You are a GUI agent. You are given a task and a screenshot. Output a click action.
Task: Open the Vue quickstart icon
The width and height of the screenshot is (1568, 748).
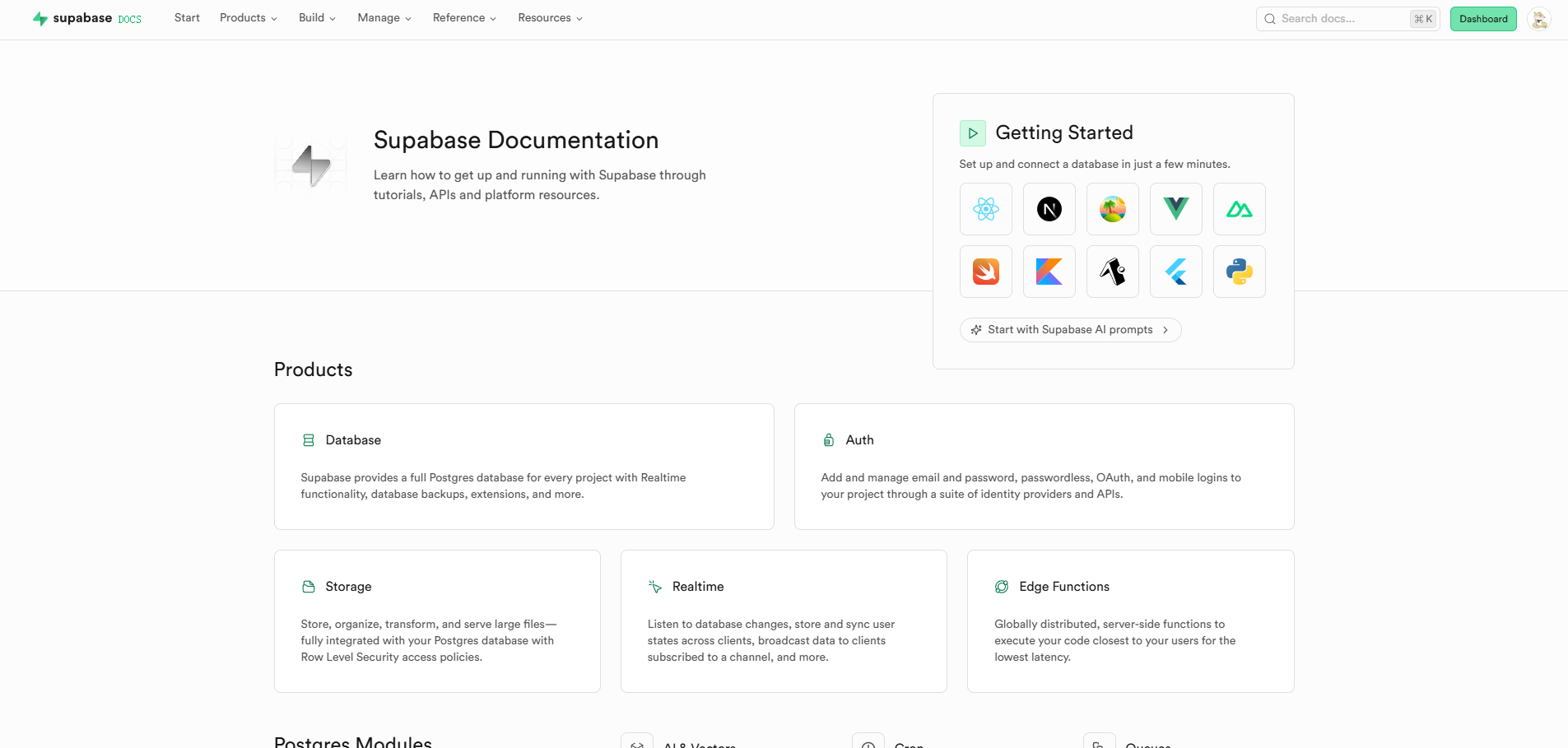[1175, 209]
